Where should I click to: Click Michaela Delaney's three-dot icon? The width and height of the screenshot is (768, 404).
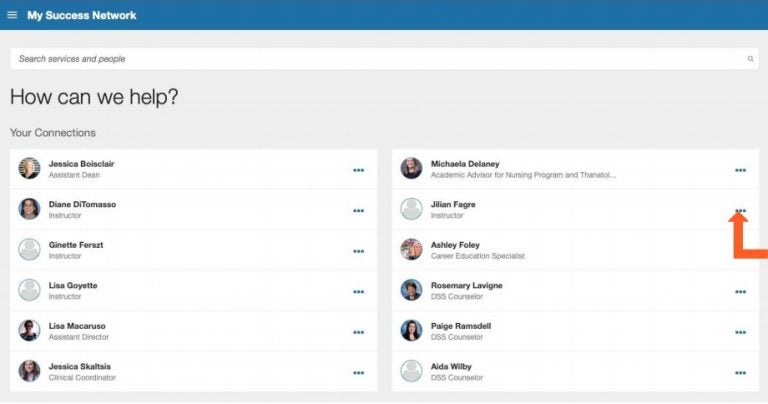coord(740,170)
